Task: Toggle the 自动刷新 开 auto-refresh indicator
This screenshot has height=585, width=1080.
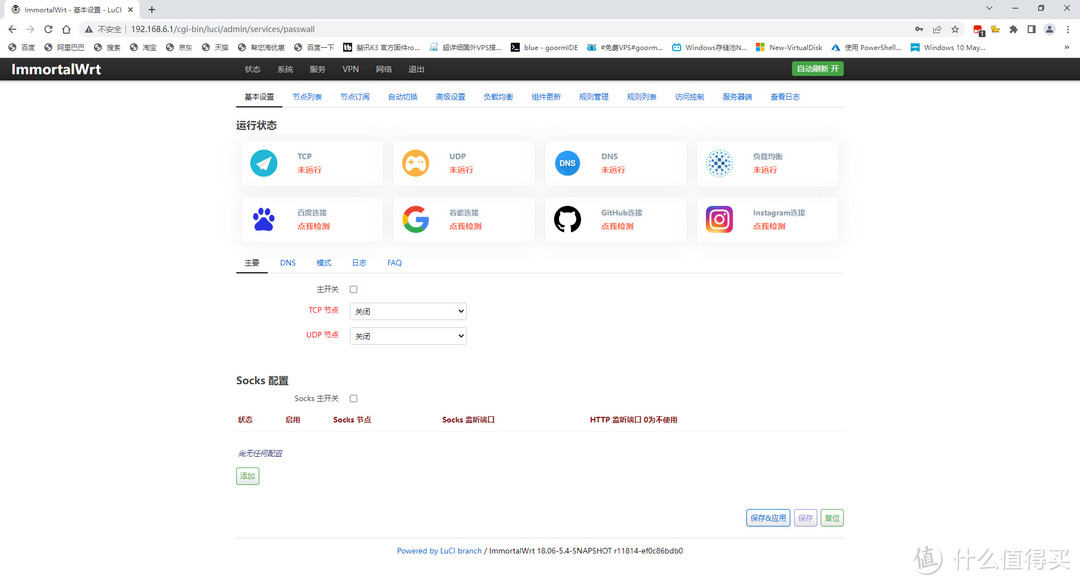Action: tap(817, 69)
